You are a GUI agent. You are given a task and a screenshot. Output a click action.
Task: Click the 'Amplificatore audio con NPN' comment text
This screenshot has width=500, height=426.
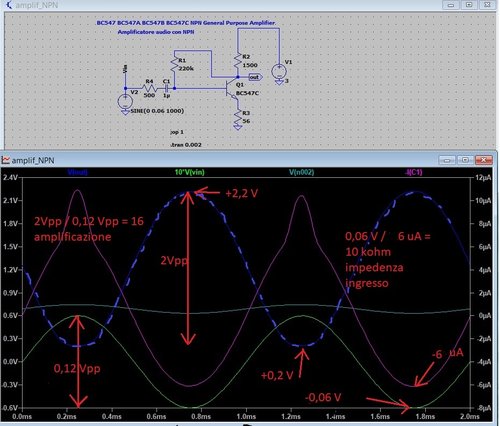coord(156,32)
